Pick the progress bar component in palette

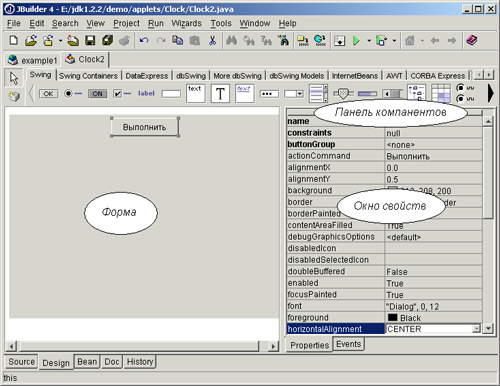click(x=367, y=94)
